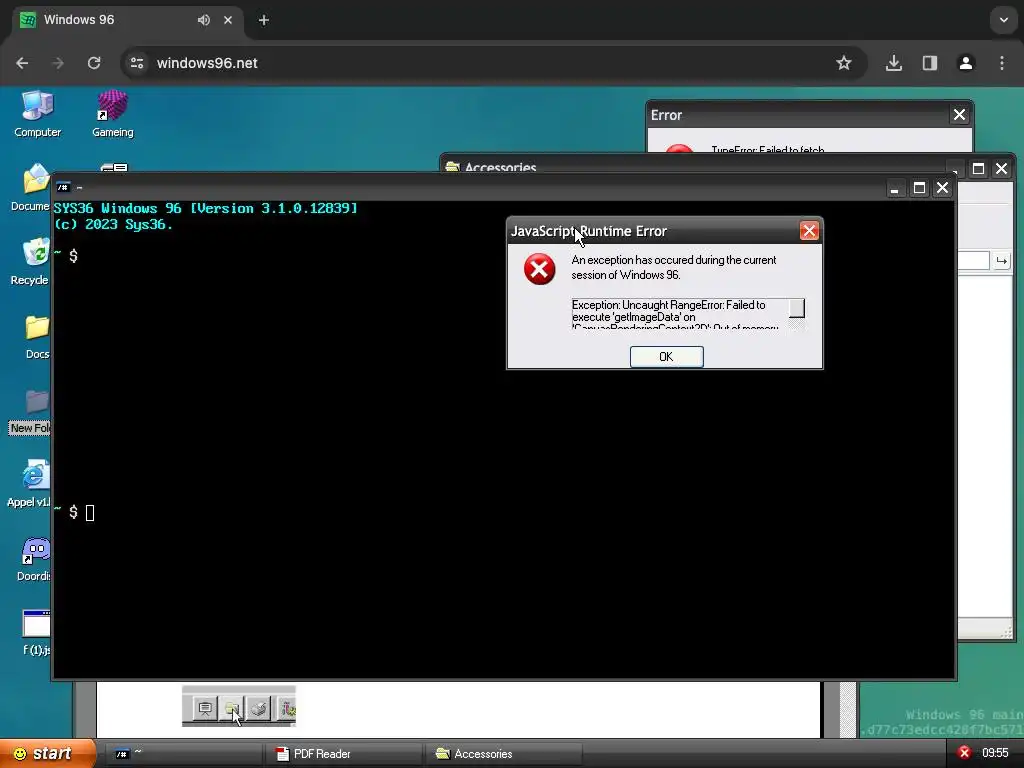Open the Chrome three-dot menu
Viewport: 1024px width, 768px height.
[x=1002, y=63]
